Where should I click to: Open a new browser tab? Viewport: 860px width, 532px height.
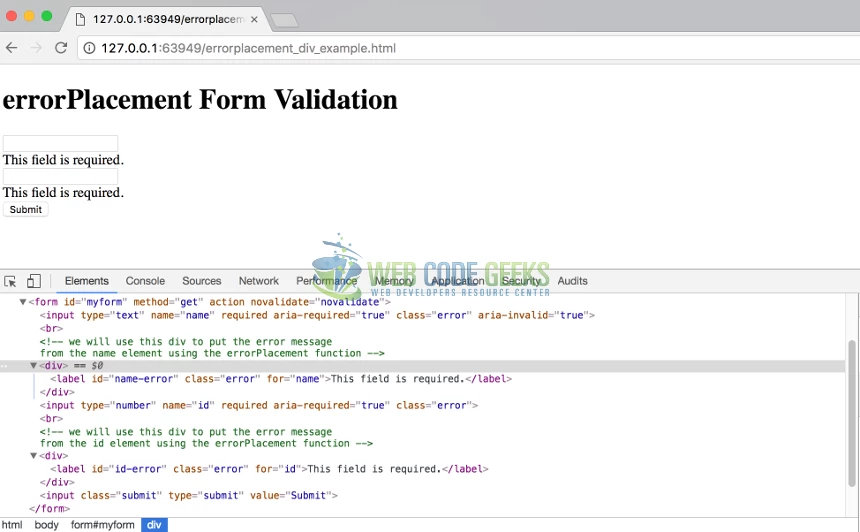coord(283,20)
